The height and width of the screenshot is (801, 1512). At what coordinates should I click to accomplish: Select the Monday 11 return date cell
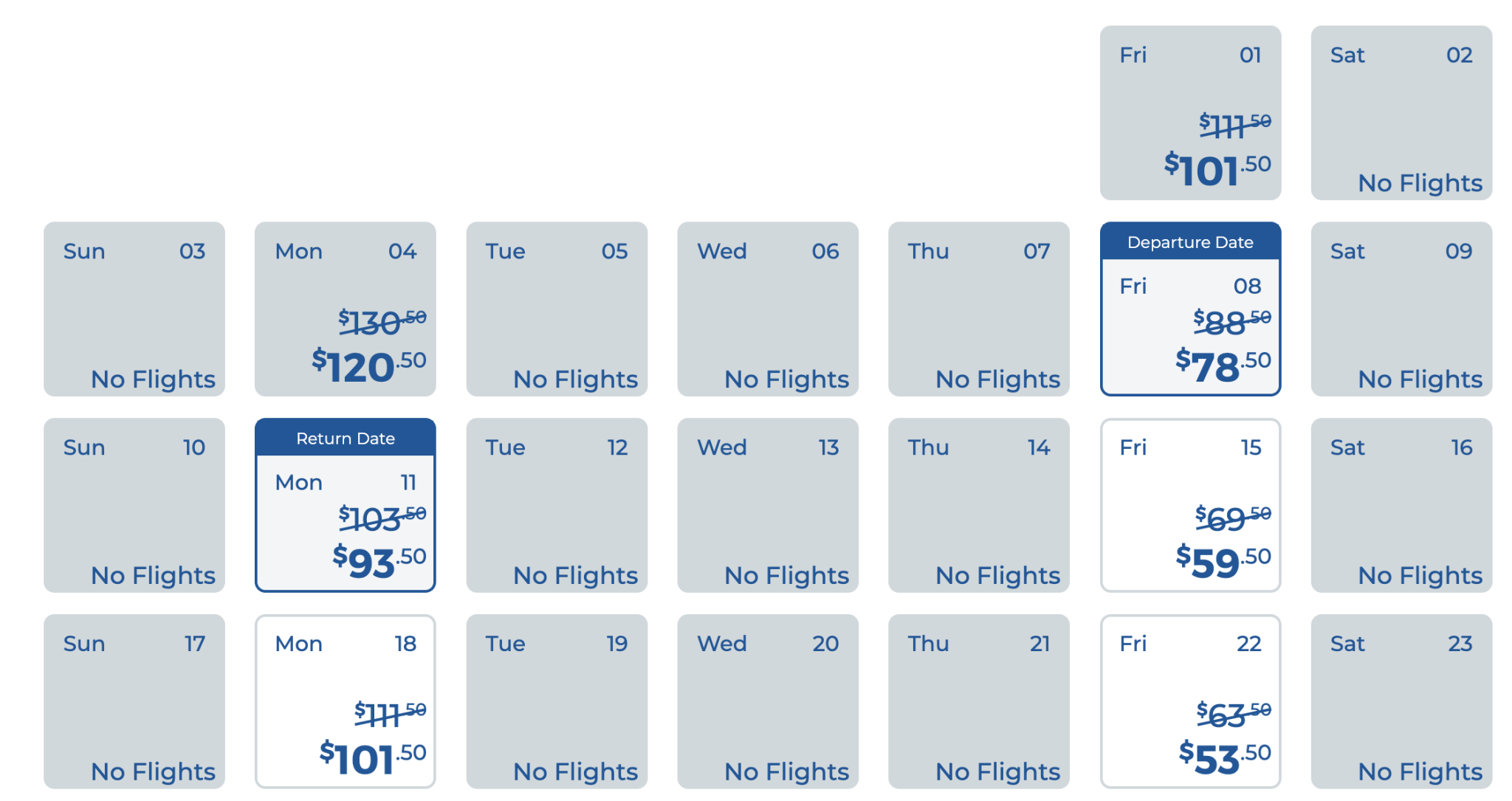point(345,506)
